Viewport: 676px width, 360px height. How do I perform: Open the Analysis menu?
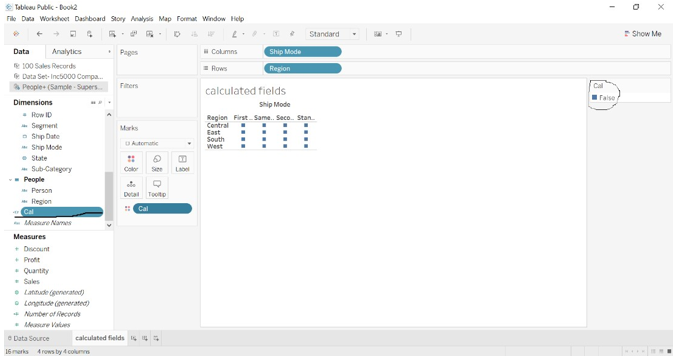(142, 19)
